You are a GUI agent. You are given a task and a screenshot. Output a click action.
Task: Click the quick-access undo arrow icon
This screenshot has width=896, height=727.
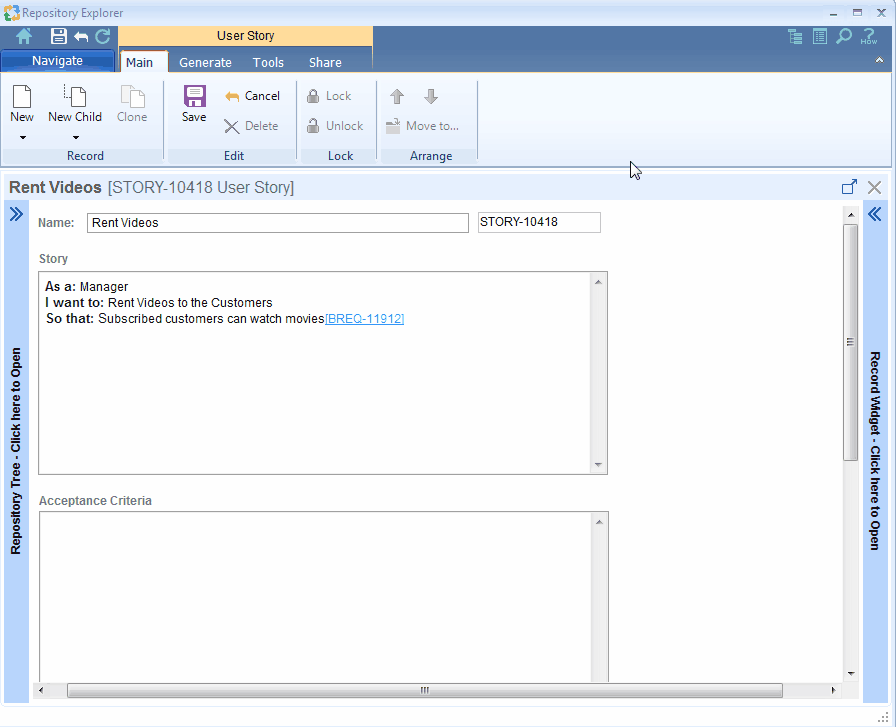81,37
